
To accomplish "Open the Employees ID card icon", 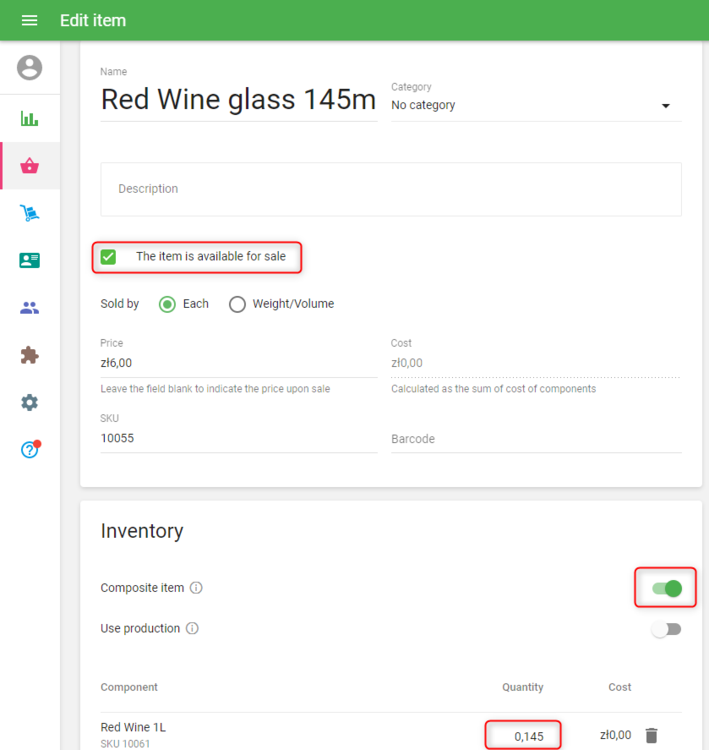I will [x=30, y=260].
